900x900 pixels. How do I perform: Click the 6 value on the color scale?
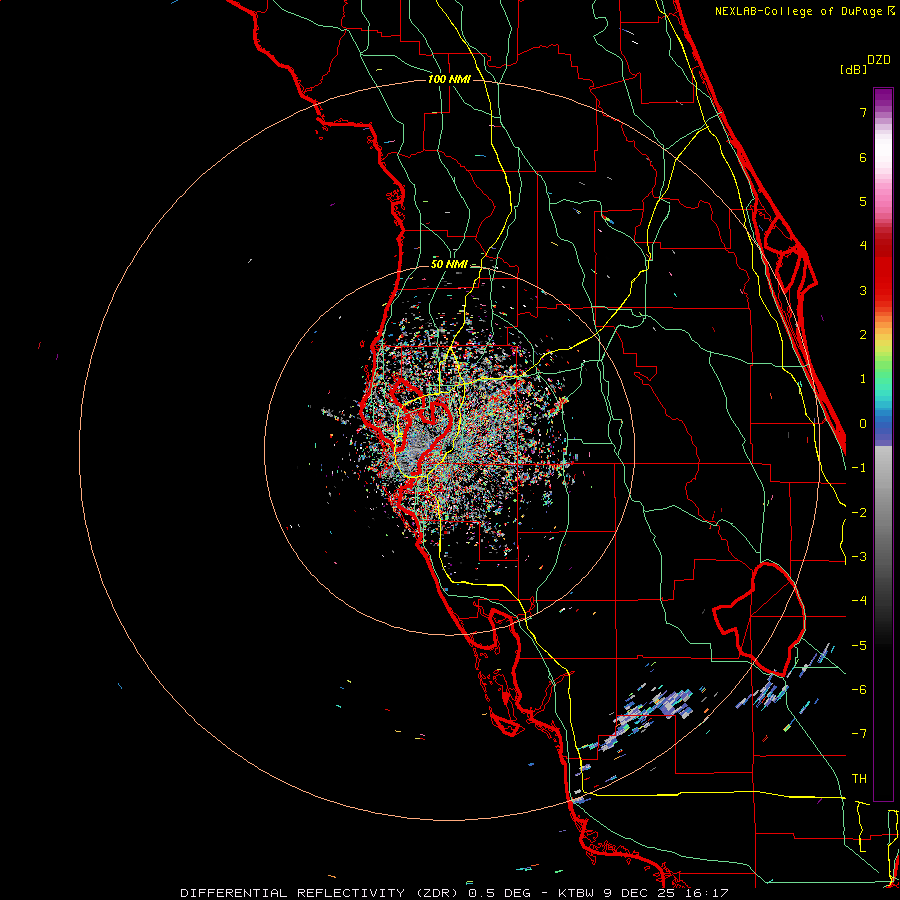tap(863, 157)
